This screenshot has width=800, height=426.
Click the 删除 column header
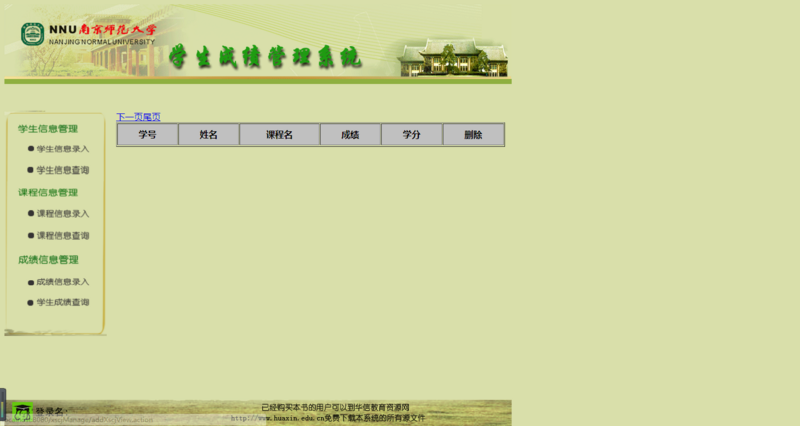(473, 135)
